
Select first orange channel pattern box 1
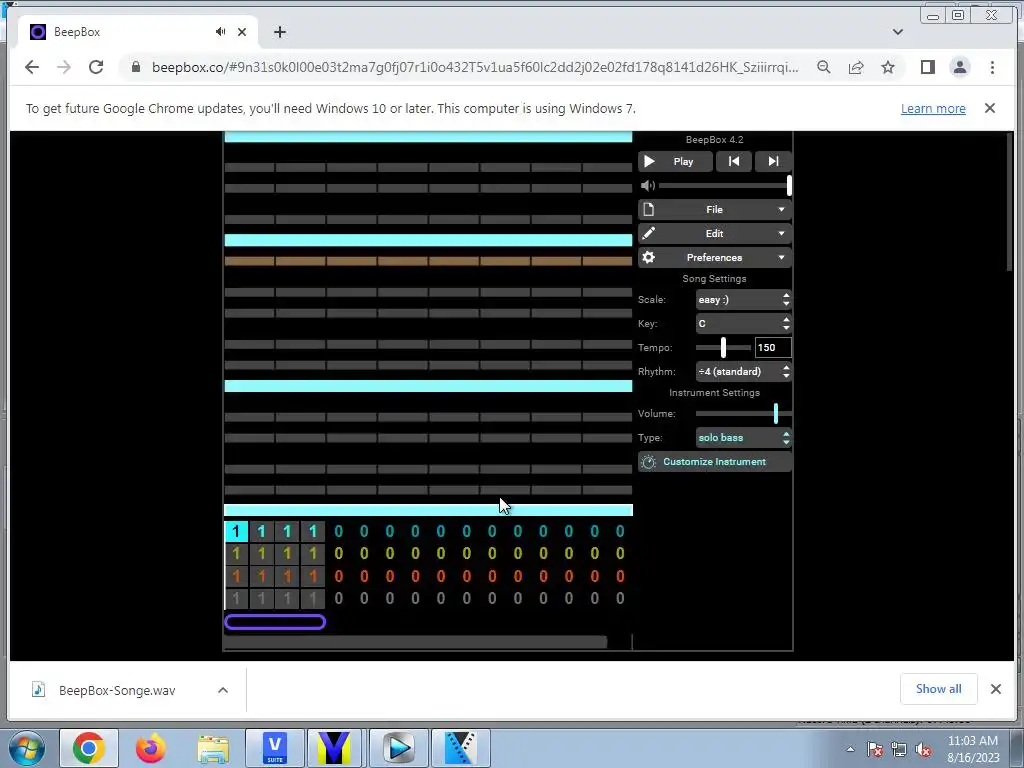tap(236, 576)
